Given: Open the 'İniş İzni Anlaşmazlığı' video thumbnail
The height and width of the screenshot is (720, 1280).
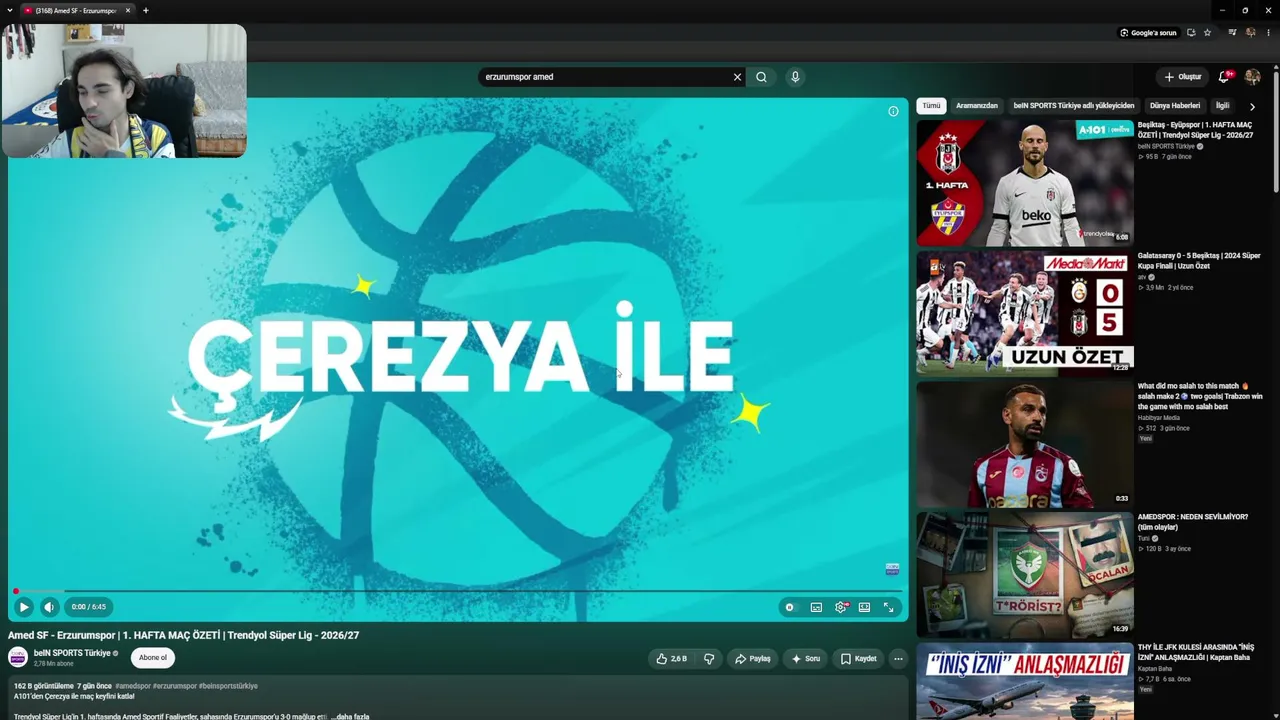Looking at the screenshot, I should click(x=1025, y=682).
